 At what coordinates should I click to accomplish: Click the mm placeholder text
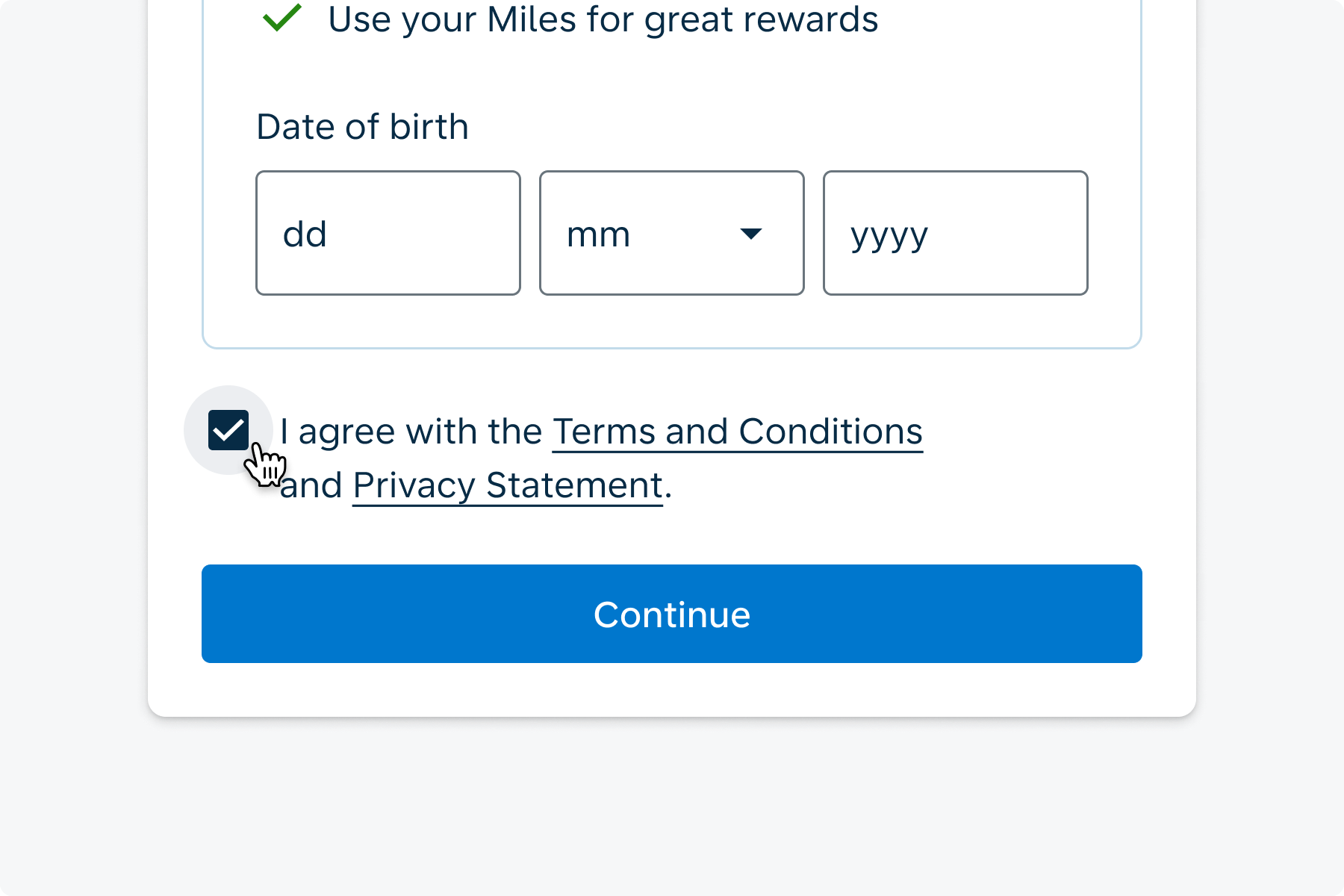tap(598, 234)
